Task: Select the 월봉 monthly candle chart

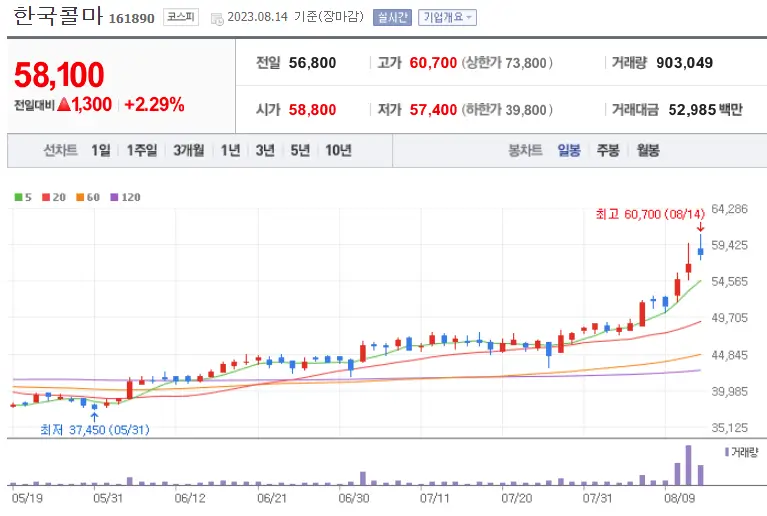Action: point(648,150)
